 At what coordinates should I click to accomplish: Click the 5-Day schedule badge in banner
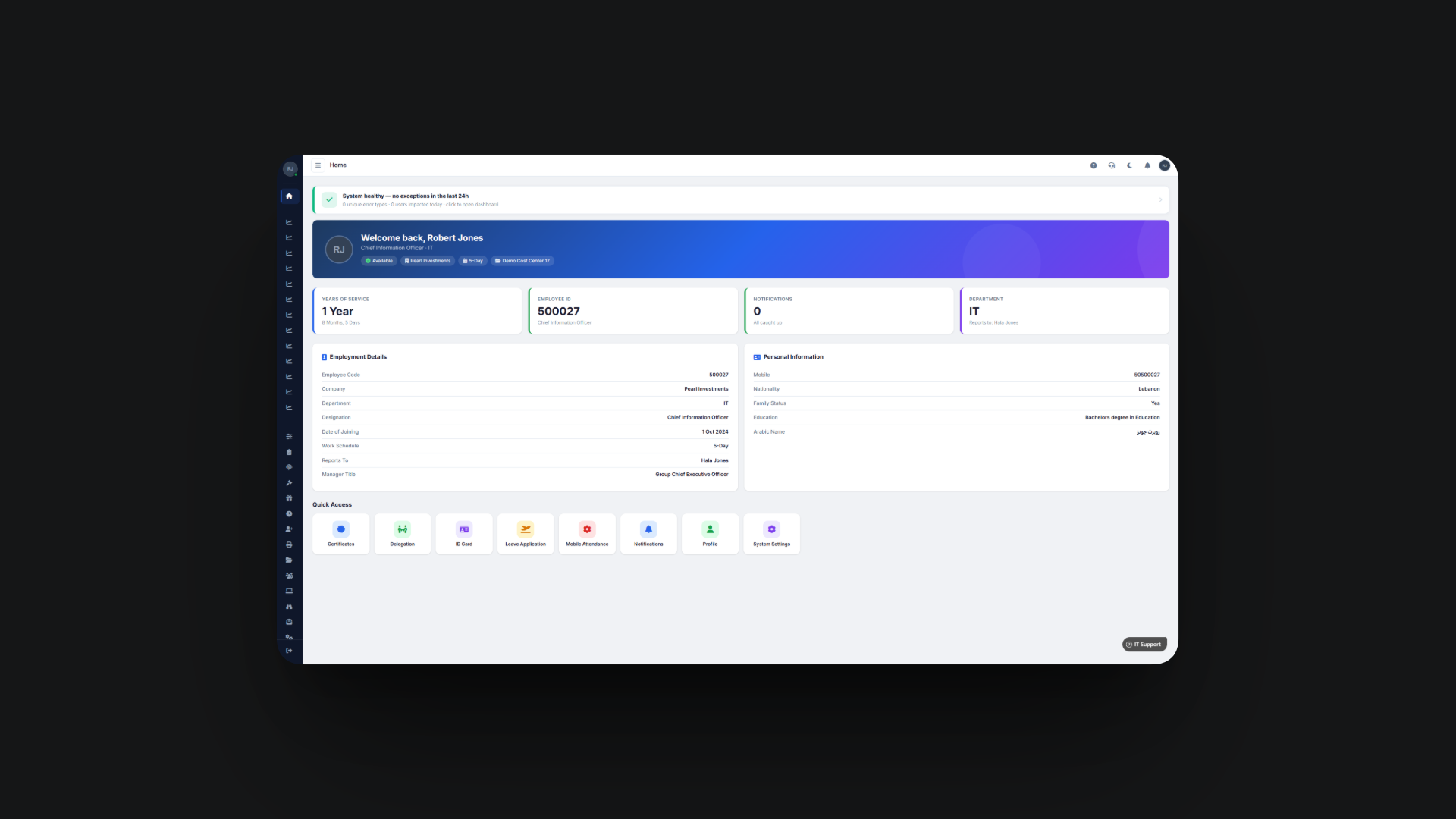click(x=473, y=261)
